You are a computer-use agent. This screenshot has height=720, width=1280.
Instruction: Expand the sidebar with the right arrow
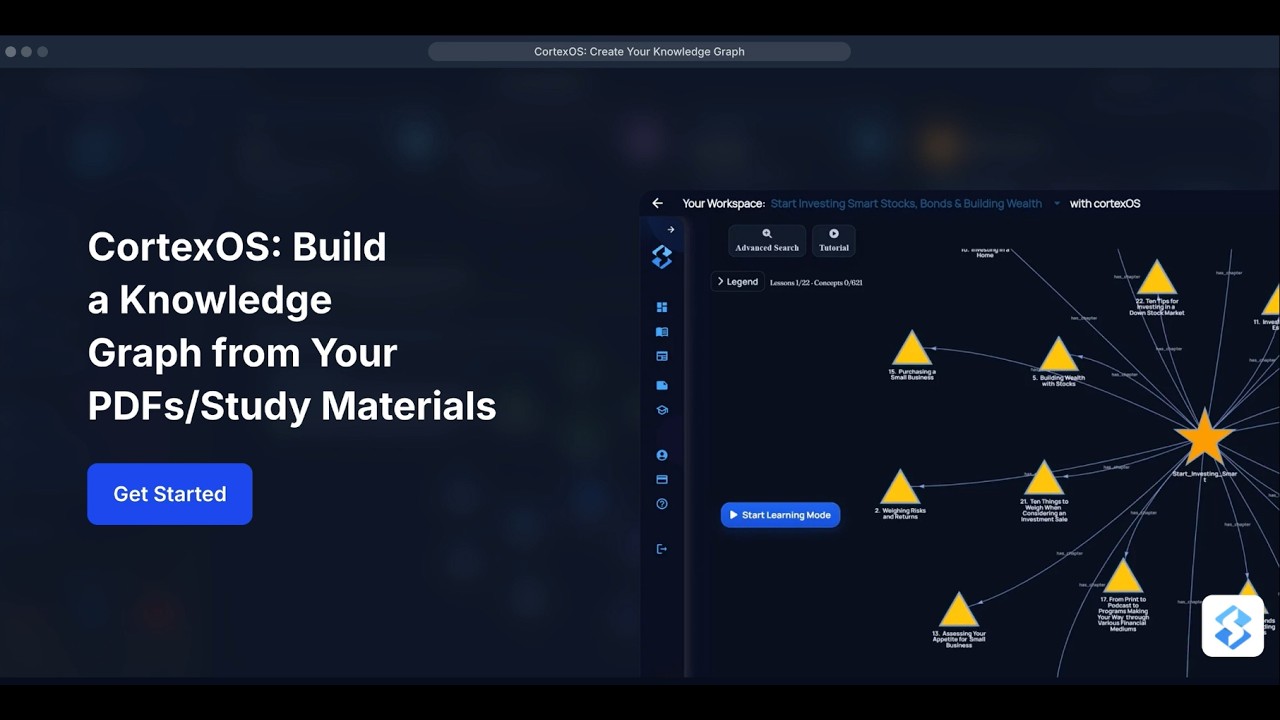point(671,230)
